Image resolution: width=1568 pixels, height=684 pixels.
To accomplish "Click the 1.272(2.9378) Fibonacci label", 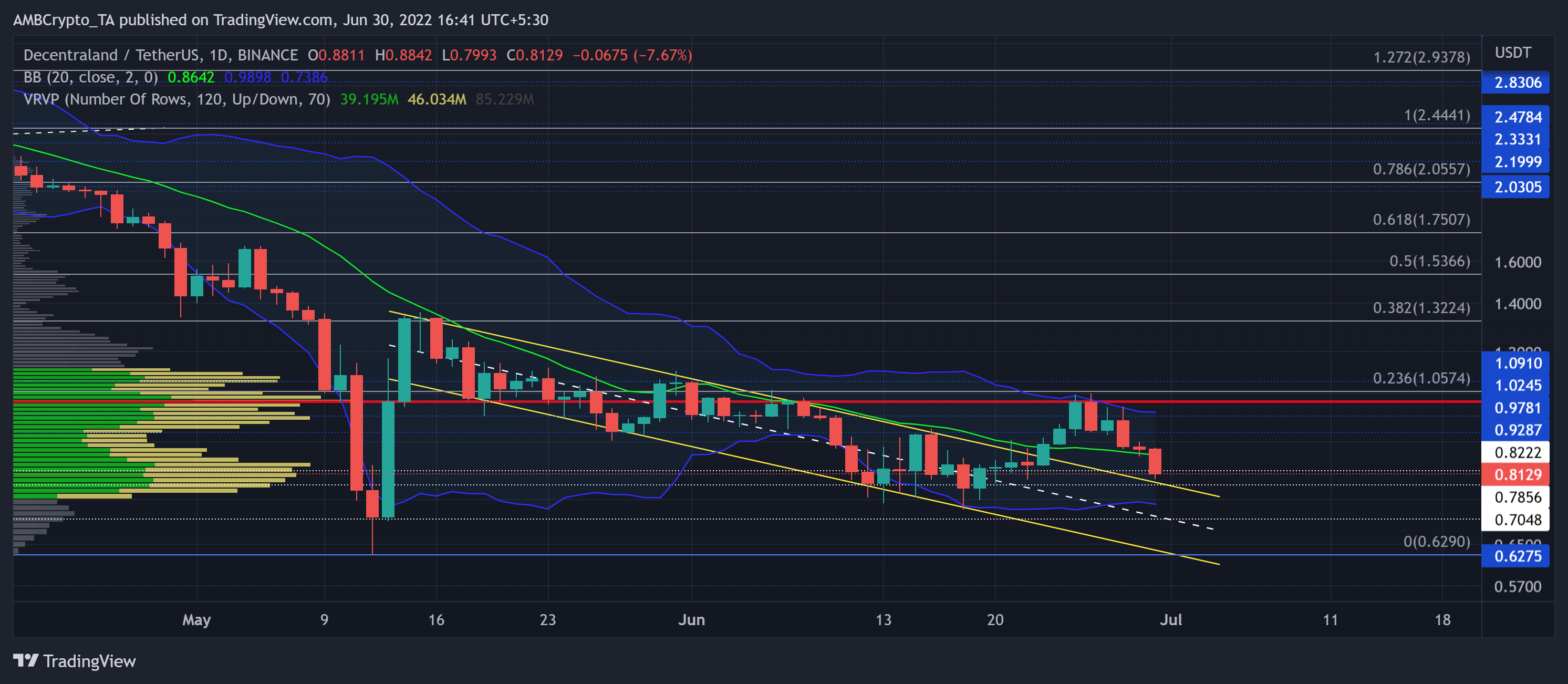I will [x=1421, y=57].
